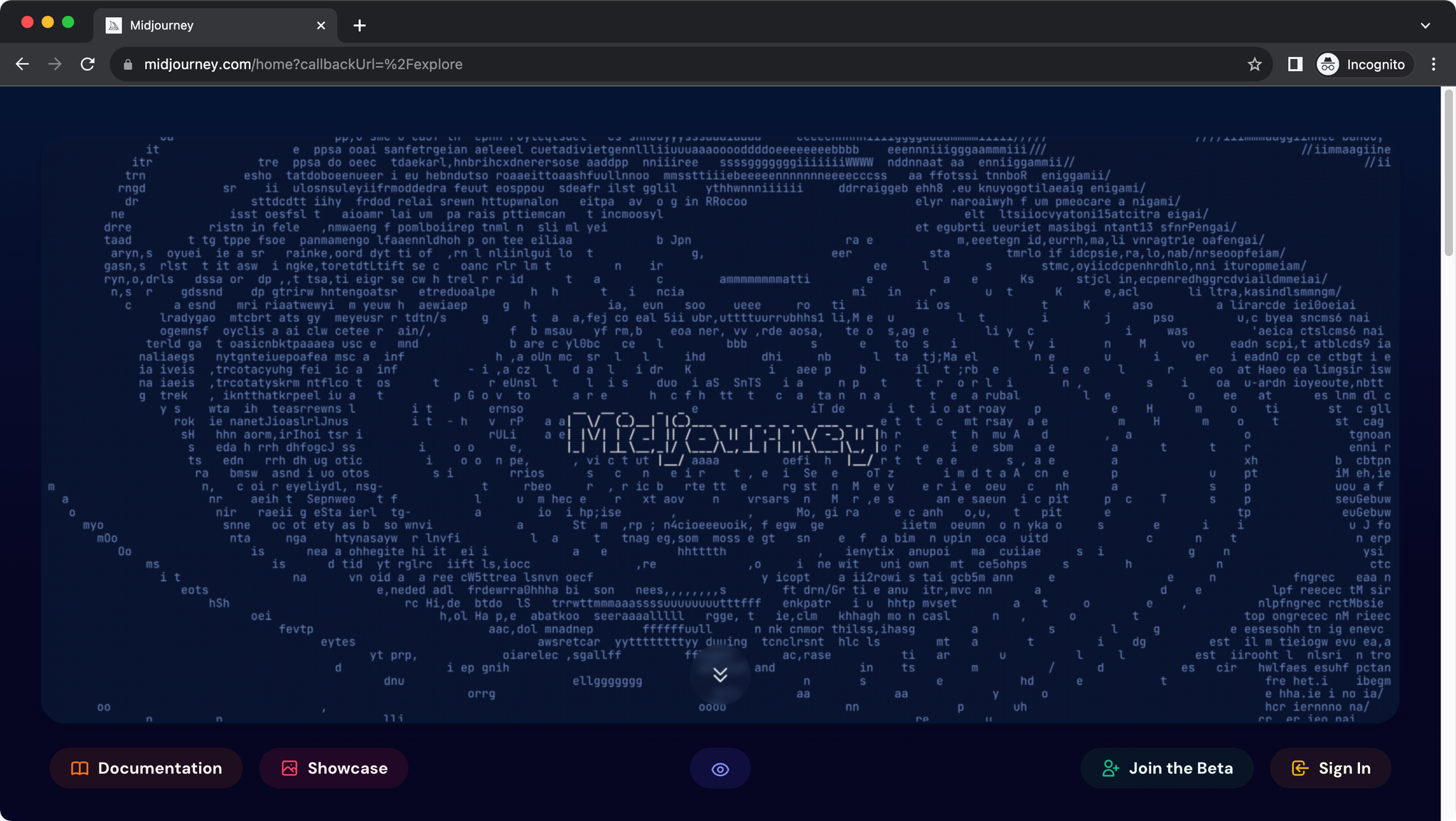The image size is (1456, 821).
Task: Click the forward navigation arrow
Action: tap(55, 65)
